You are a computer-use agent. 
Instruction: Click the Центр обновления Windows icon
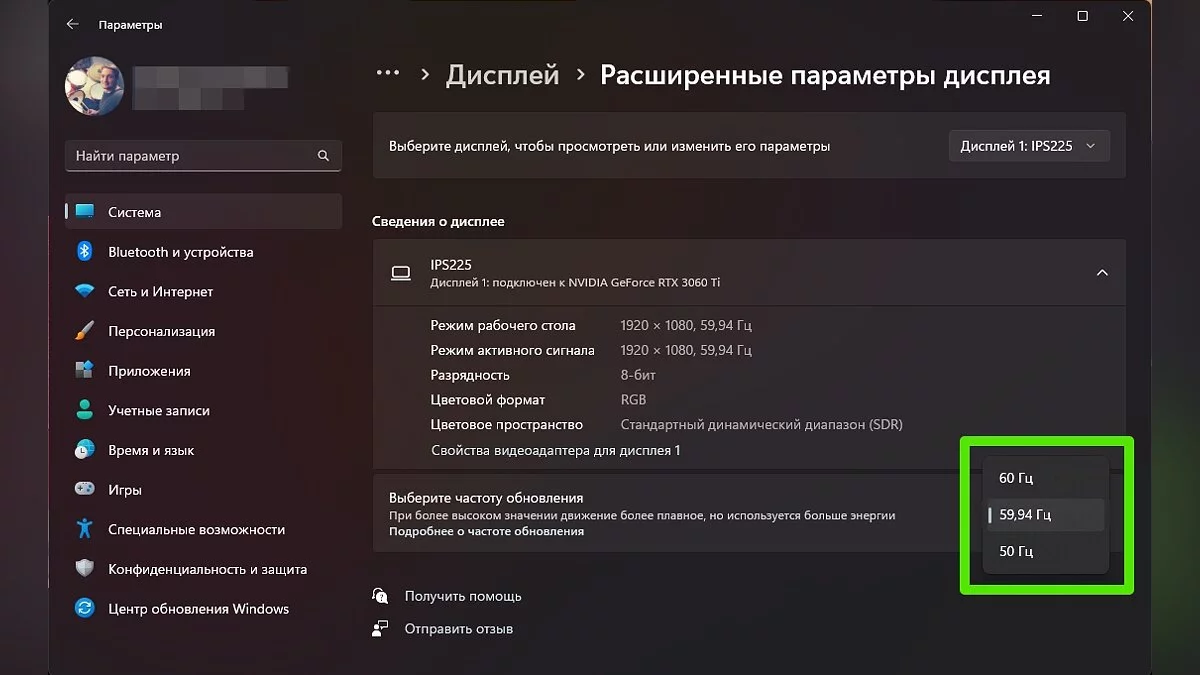(85, 609)
